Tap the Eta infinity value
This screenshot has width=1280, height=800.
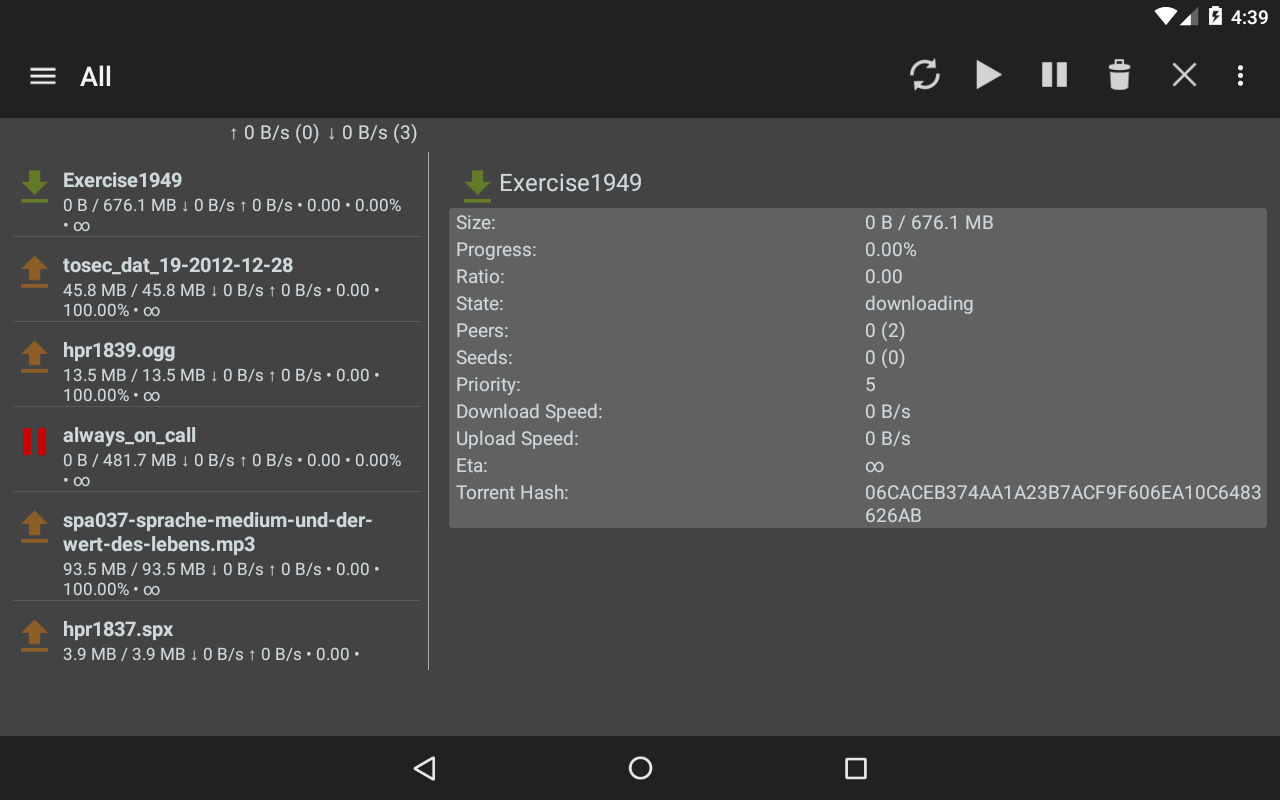pyautogui.click(x=875, y=466)
